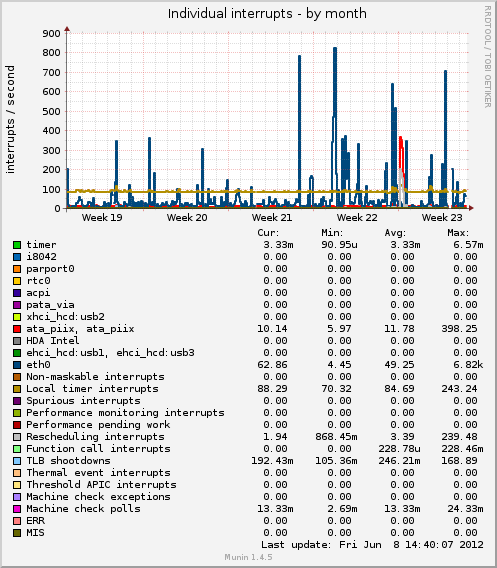497x568 pixels.
Task: Click the Machine check exceptions swatch
Action: (17, 497)
